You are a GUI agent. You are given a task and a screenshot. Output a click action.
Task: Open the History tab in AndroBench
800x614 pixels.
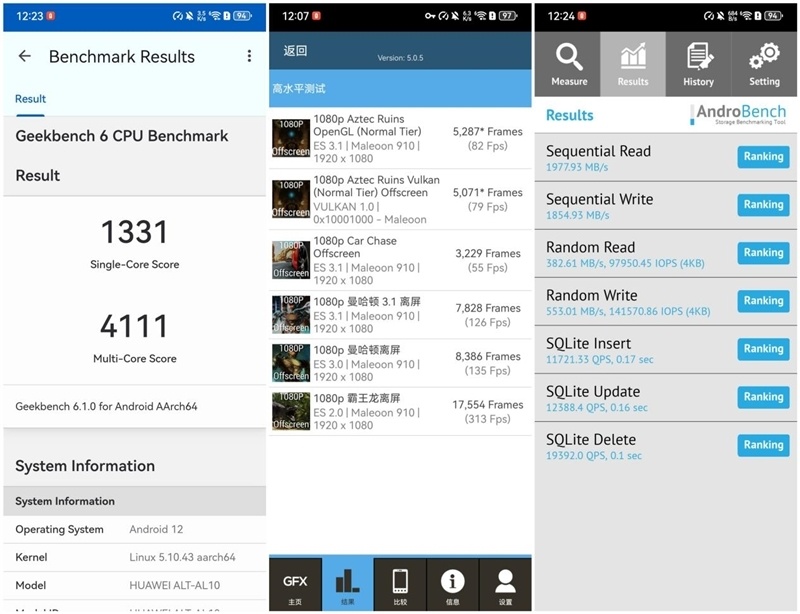point(698,64)
